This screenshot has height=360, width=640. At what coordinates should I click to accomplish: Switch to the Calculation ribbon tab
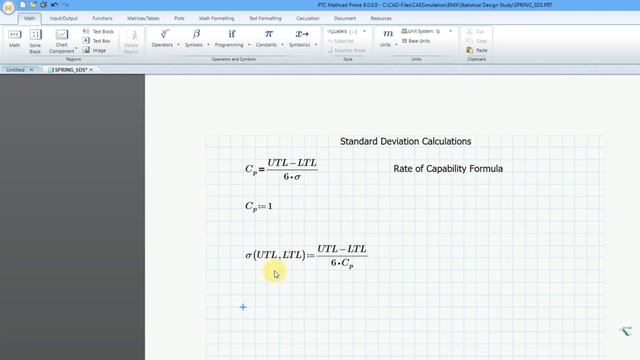(x=308, y=18)
